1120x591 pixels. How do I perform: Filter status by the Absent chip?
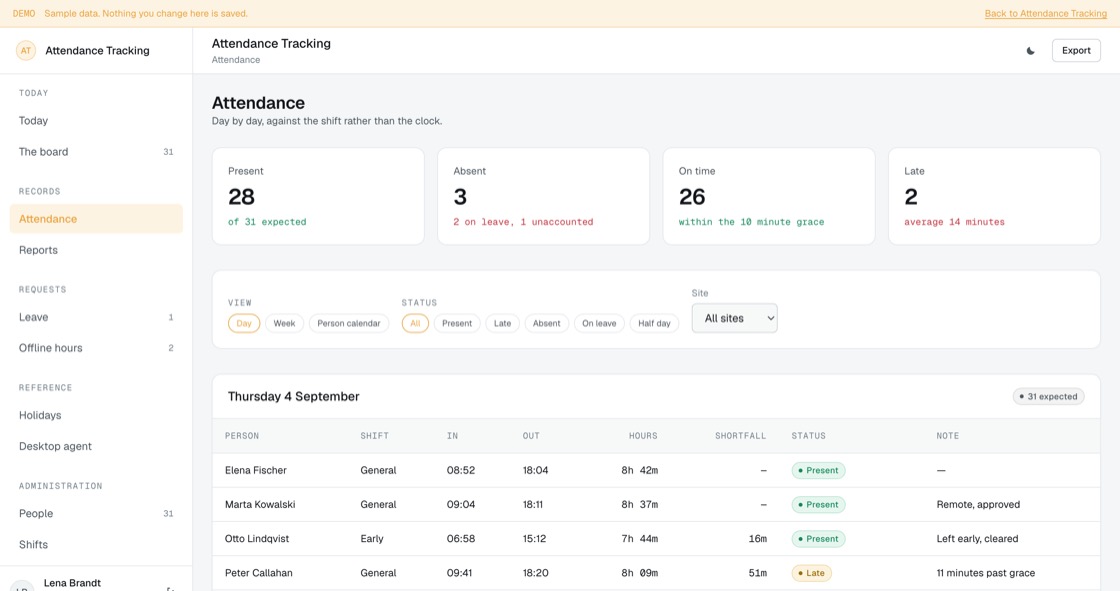546,324
